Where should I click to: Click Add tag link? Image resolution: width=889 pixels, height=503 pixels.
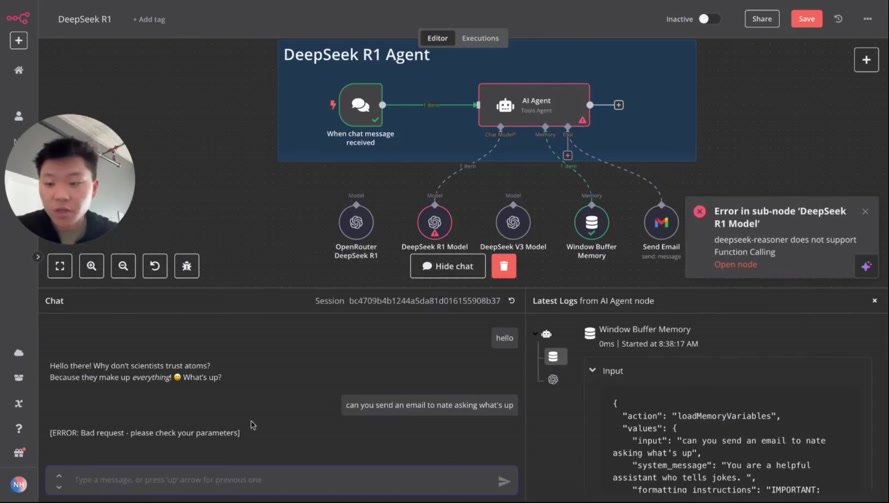point(149,19)
